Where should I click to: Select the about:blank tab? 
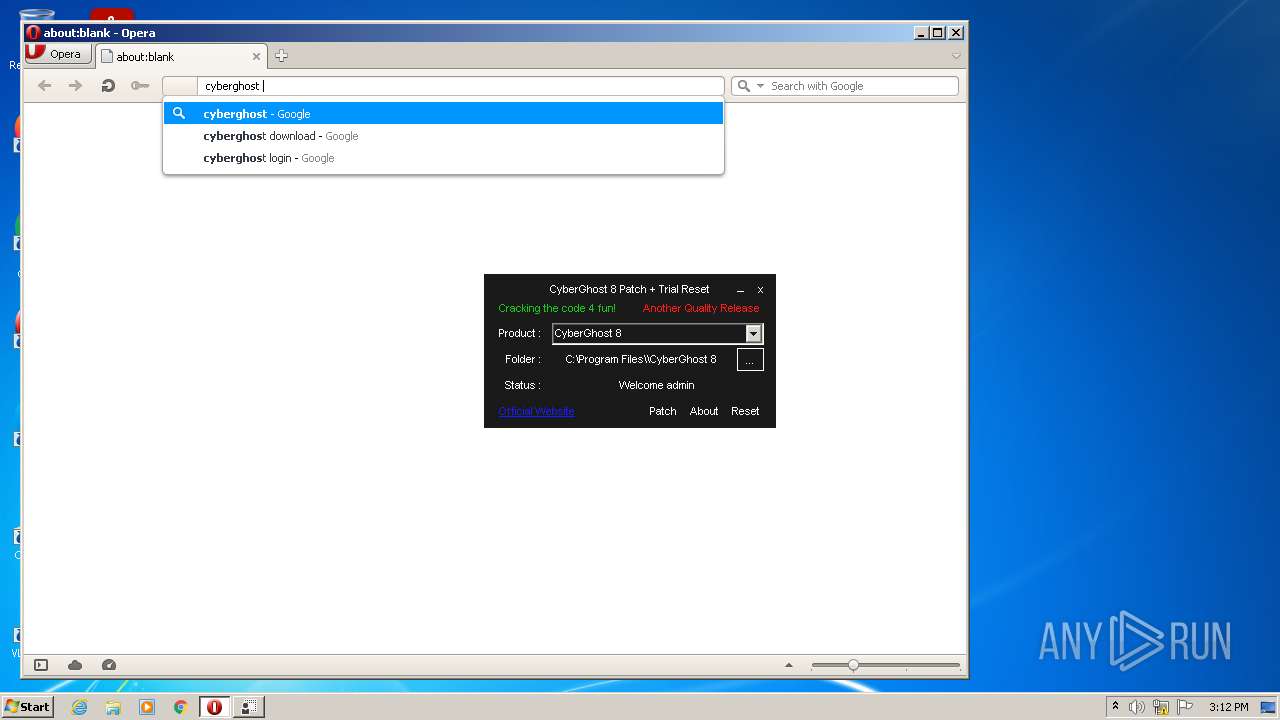180,57
